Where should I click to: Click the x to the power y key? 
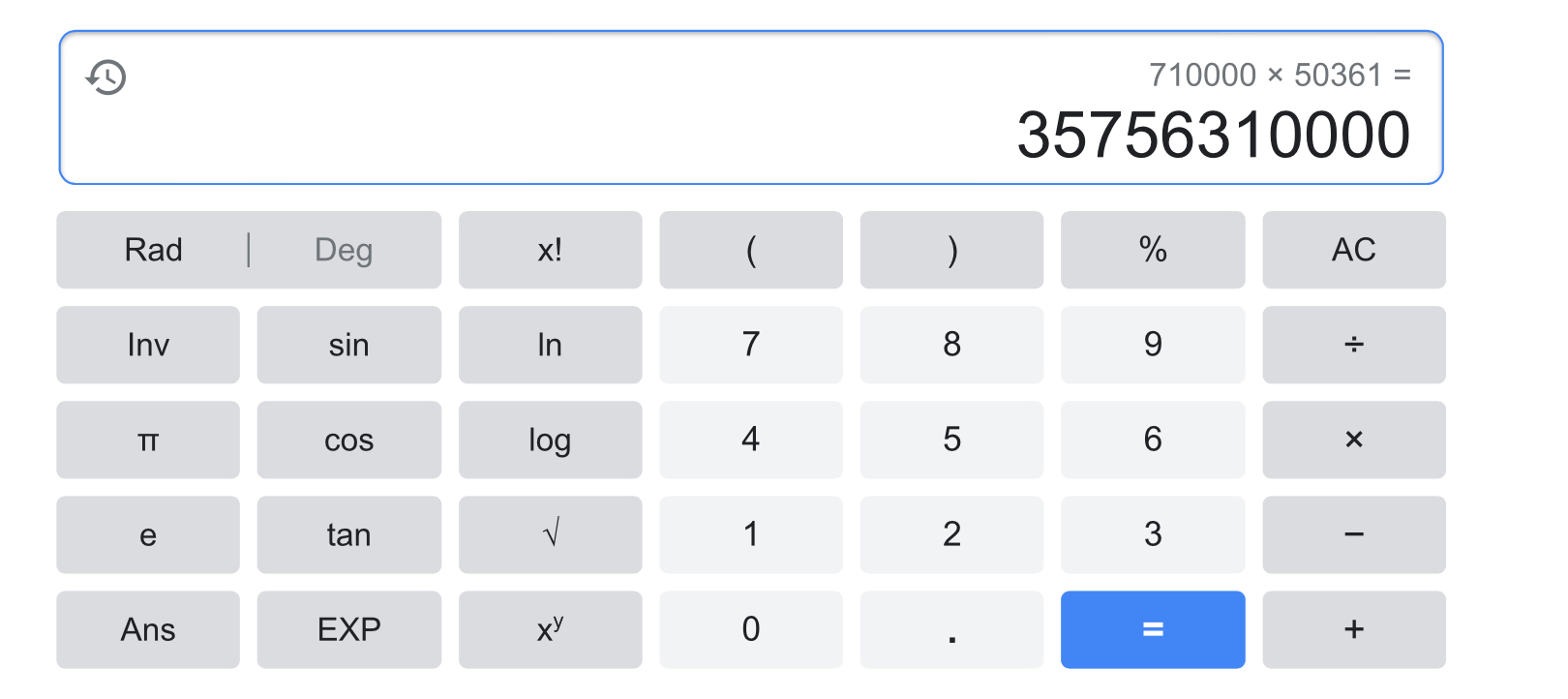[550, 629]
